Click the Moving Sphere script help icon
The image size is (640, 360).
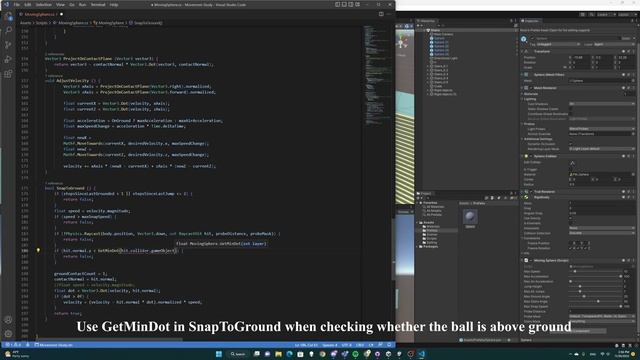click(x=623, y=260)
